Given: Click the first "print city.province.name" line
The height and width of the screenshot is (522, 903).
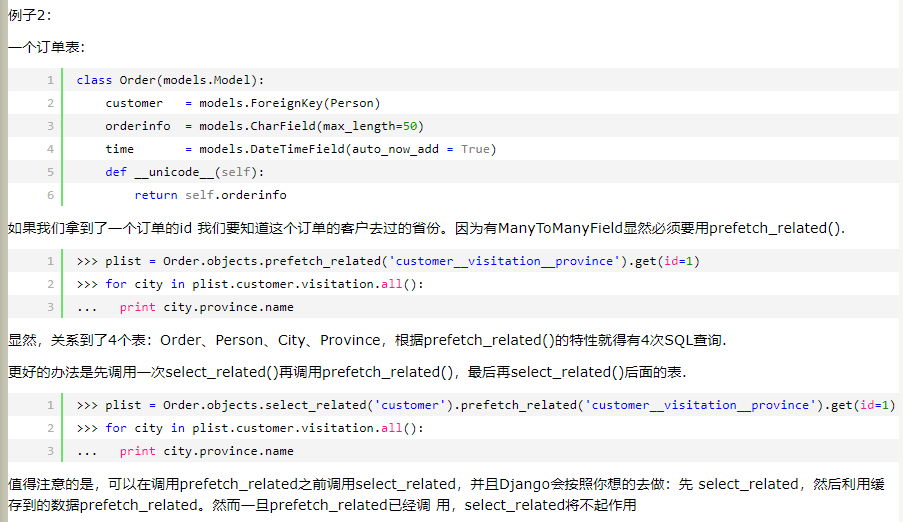Looking at the screenshot, I should tap(185, 307).
